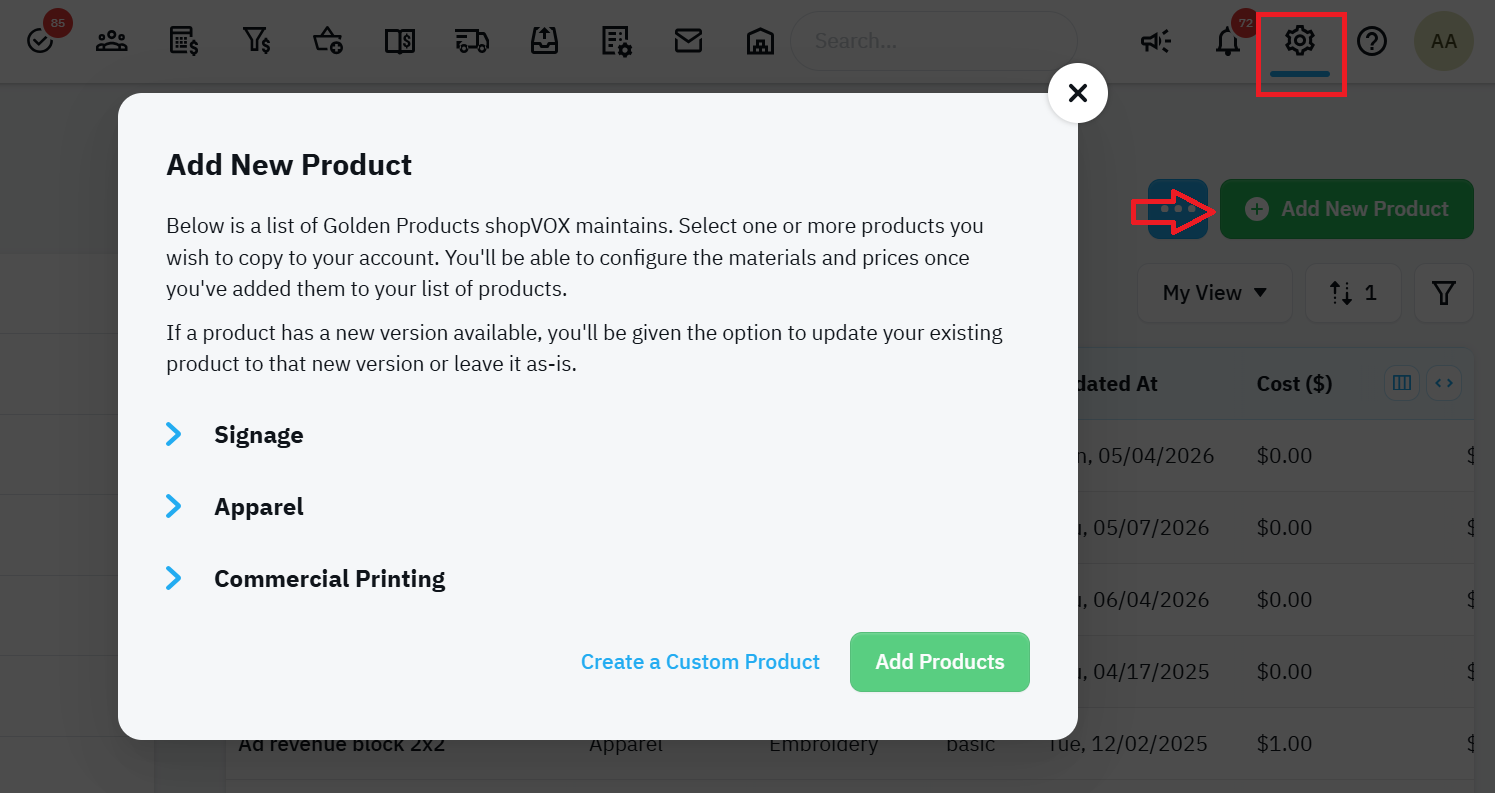Click the Create a Custom Product link

pyautogui.click(x=700, y=662)
